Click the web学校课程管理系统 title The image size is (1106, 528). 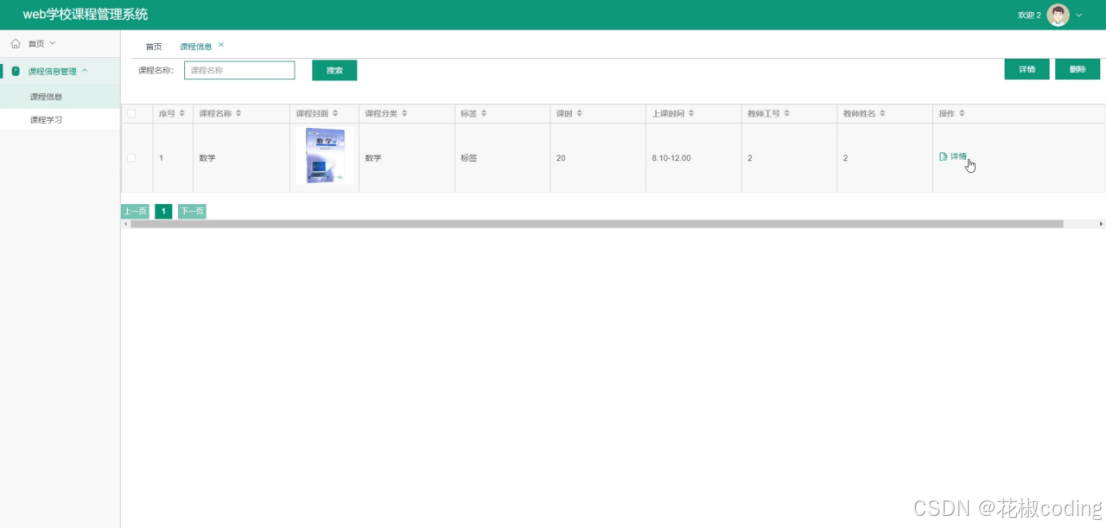(85, 15)
